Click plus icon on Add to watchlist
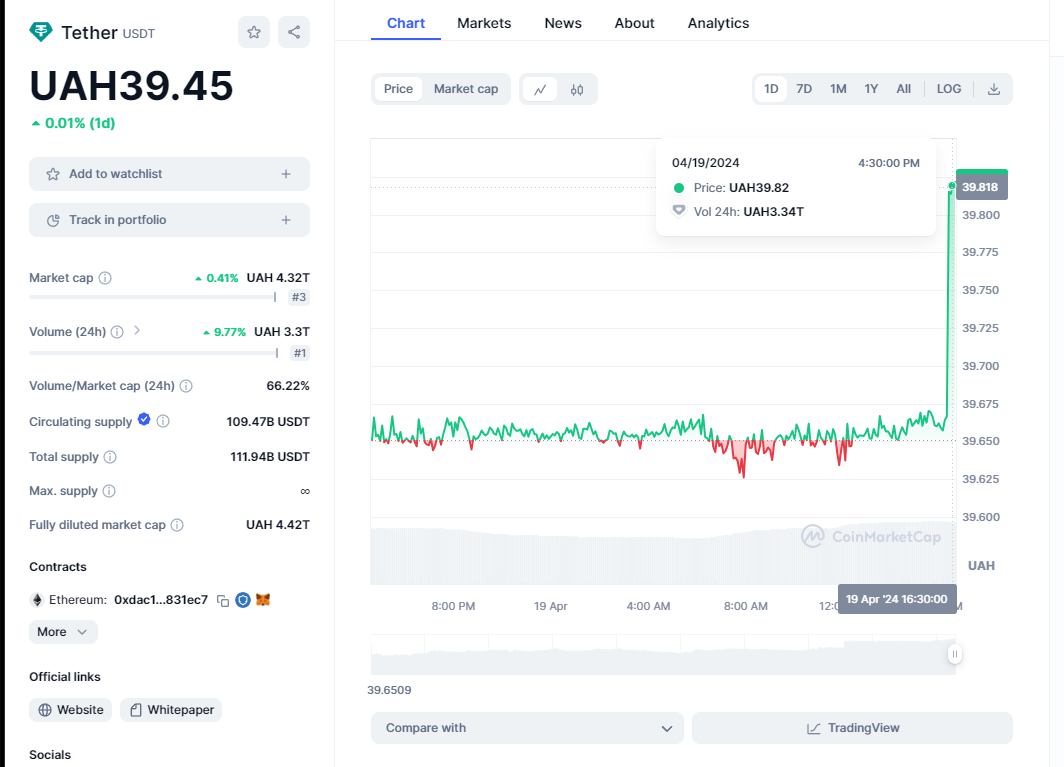The image size is (1064, 767). [x=286, y=174]
